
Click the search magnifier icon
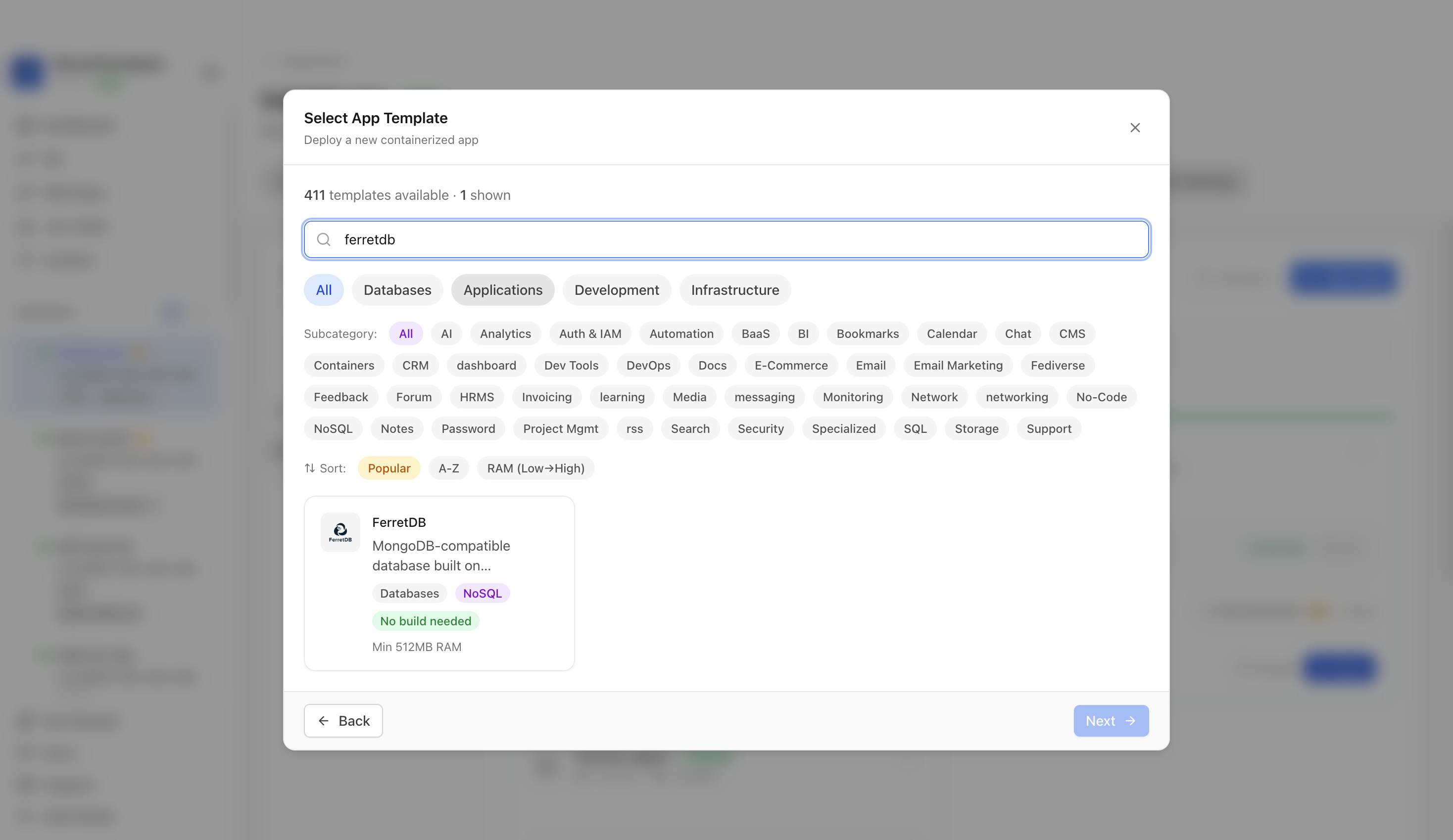click(324, 239)
